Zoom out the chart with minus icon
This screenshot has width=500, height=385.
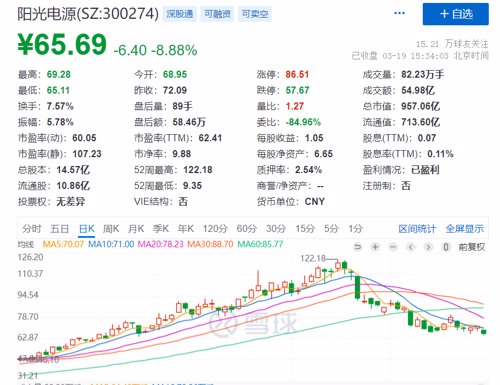click(x=393, y=247)
